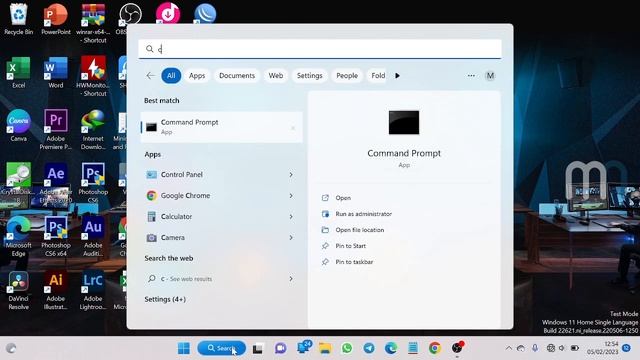Viewport: 640px width, 360px height.
Task: Open the taskbar clock and date
Action: [602, 348]
